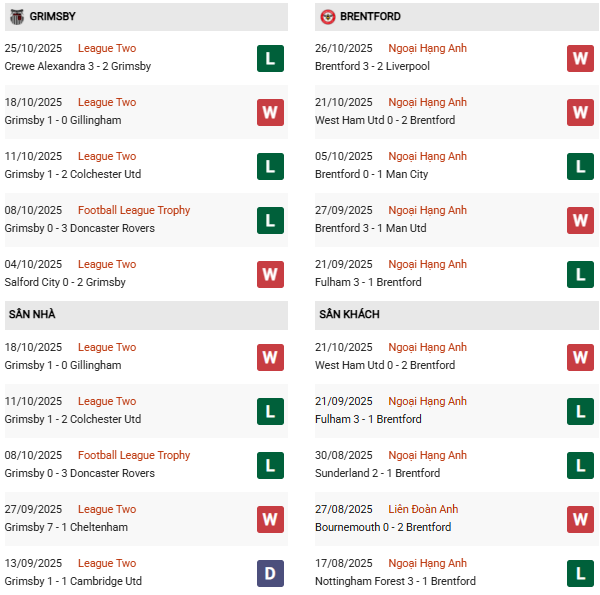Viewport: 600px width, 595px height.
Task: Click the W badge for Brentford 3-2 Liverpool
Action: coord(581,58)
